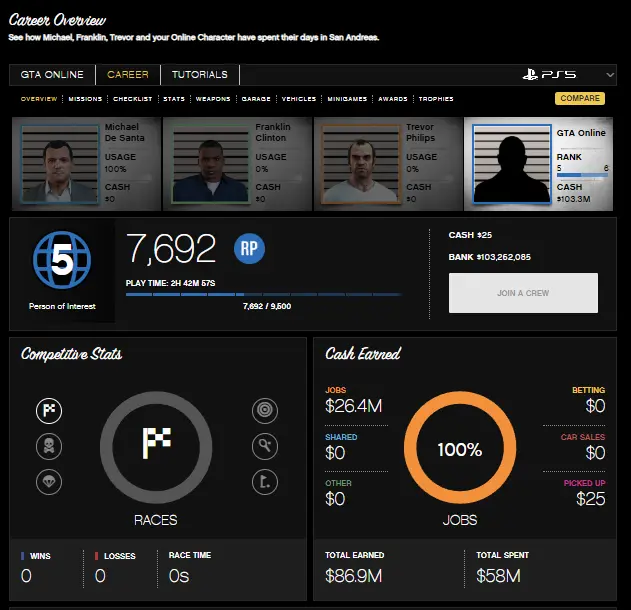Select the Darts target icon
The height and width of the screenshot is (610, 631).
(x=262, y=409)
